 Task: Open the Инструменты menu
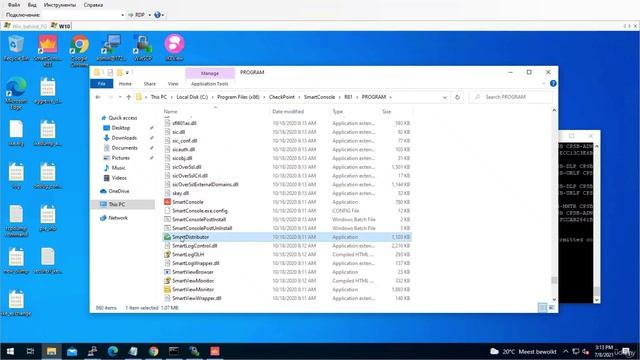pyautogui.click(x=60, y=5)
